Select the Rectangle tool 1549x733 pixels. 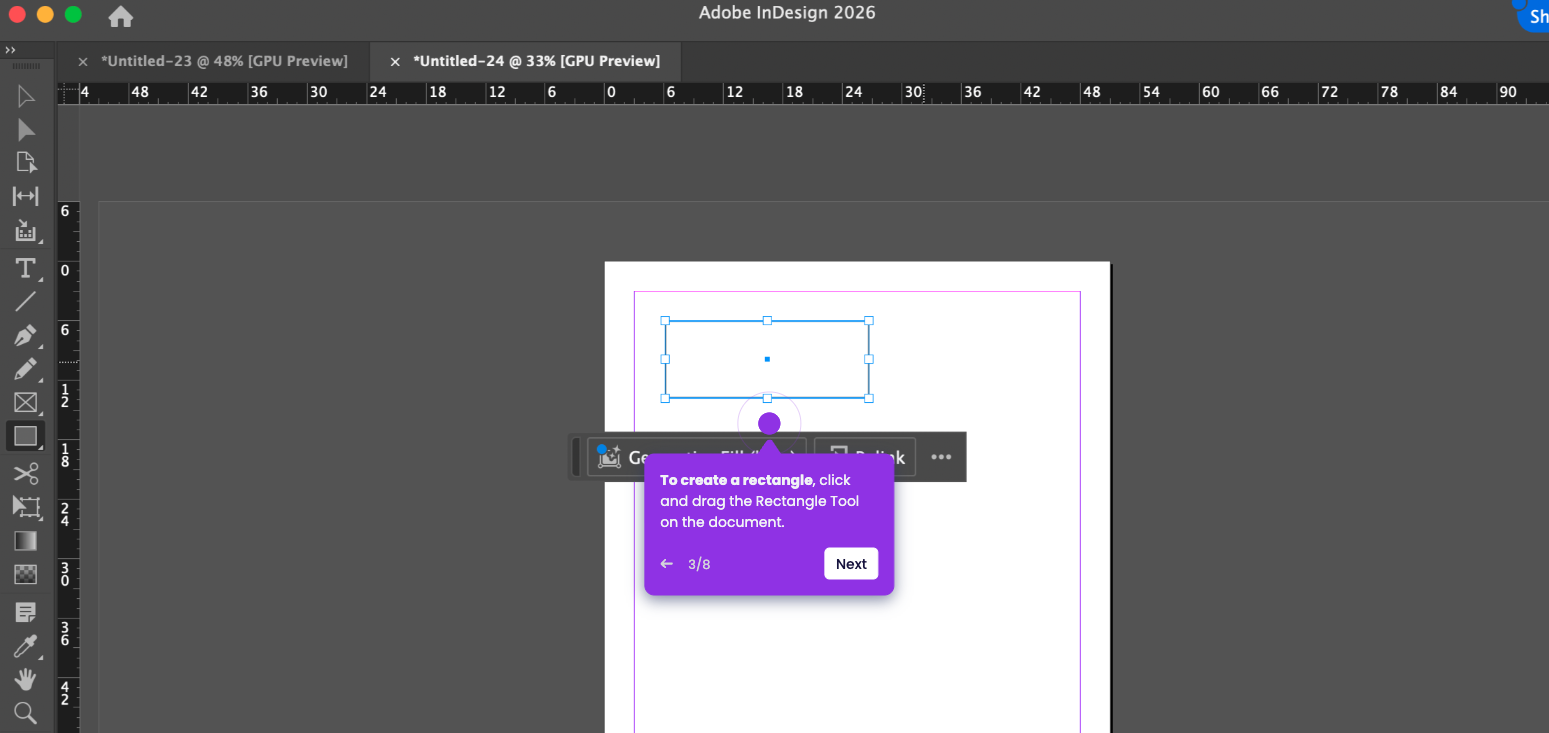point(26,436)
